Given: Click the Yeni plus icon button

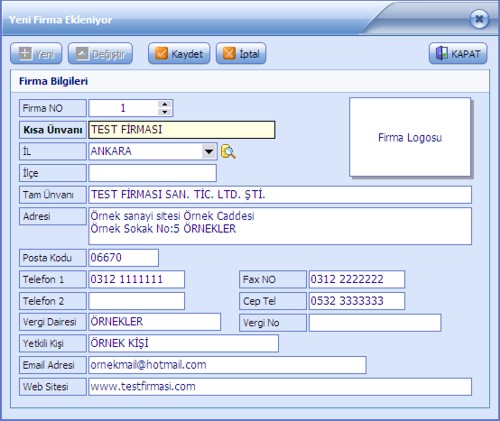Looking at the screenshot, I should tap(36, 53).
